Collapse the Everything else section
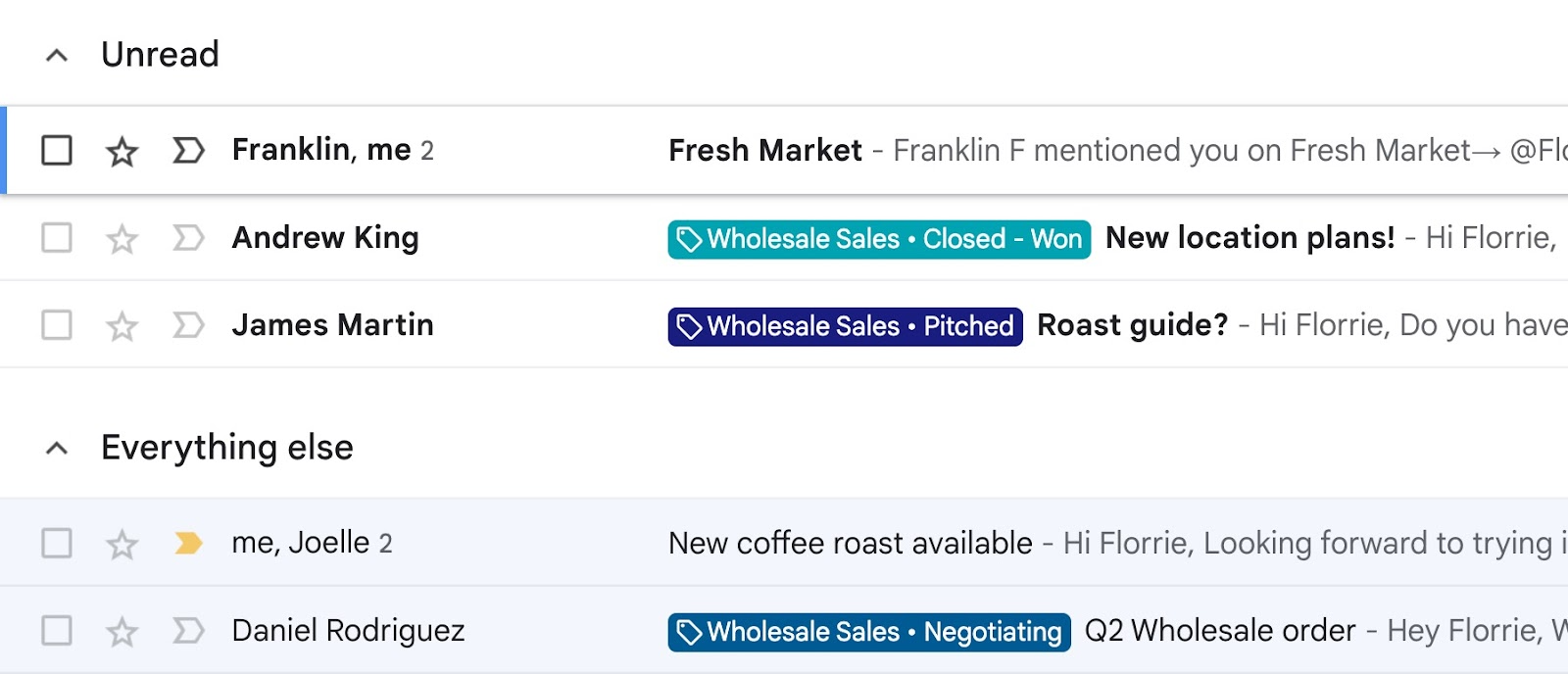This screenshot has width=1568, height=674. point(57,449)
